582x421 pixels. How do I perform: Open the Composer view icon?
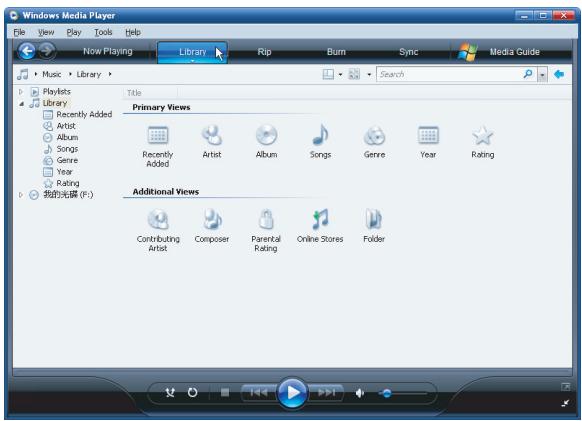212,219
